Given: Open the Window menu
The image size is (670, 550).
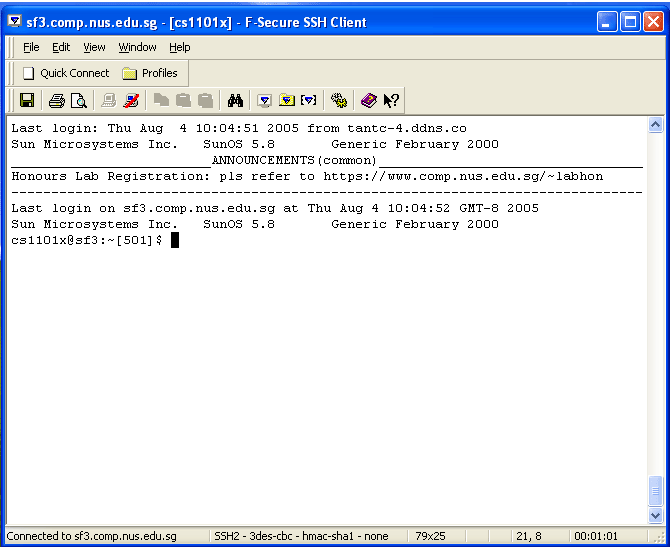Looking at the screenshot, I should click(137, 47).
